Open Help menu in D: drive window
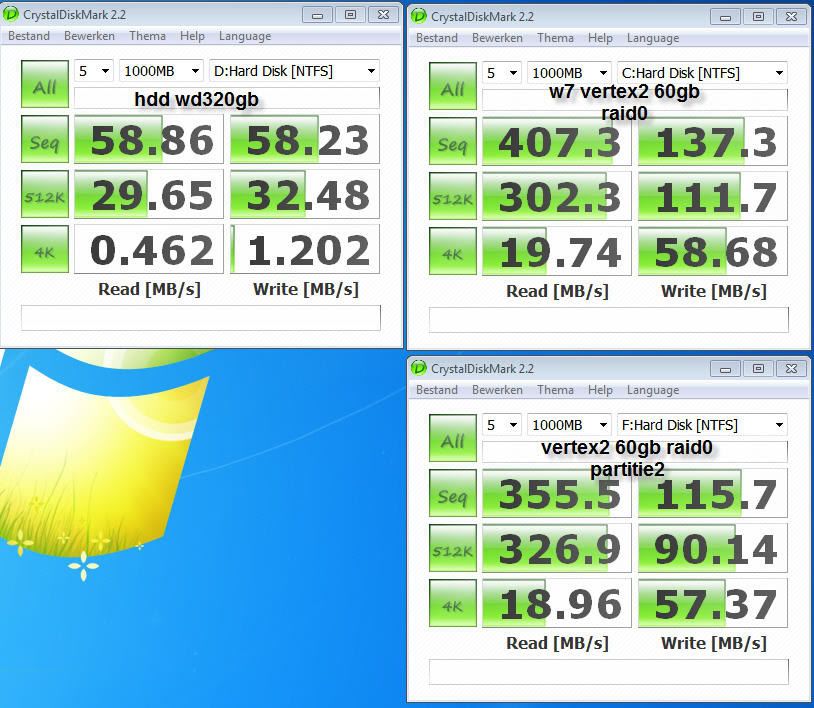This screenshot has width=814, height=708. coord(192,36)
